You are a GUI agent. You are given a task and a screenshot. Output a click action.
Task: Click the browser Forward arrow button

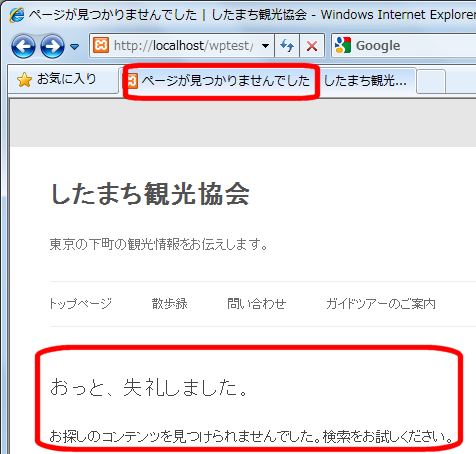click(x=52, y=46)
